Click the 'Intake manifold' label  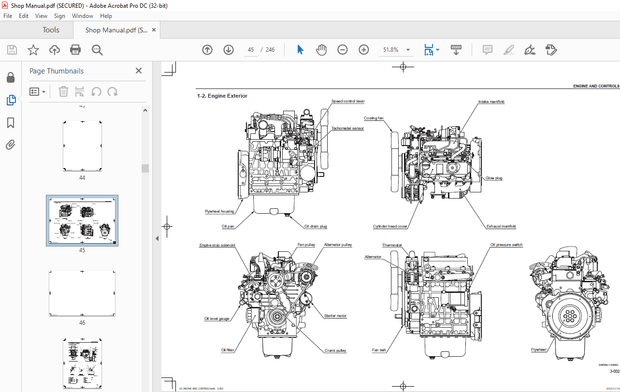coord(491,102)
